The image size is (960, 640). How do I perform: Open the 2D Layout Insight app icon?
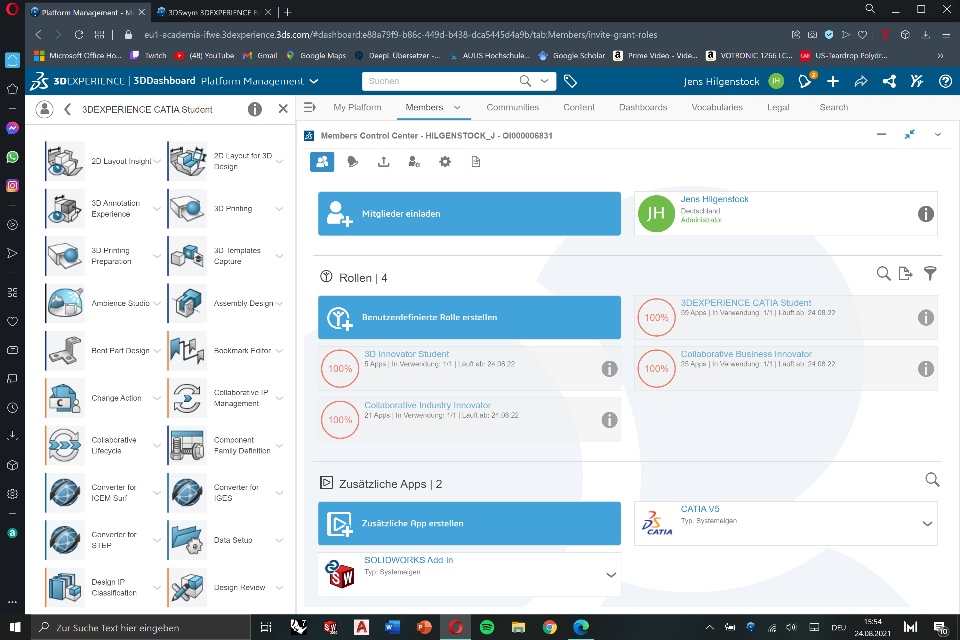coord(65,161)
